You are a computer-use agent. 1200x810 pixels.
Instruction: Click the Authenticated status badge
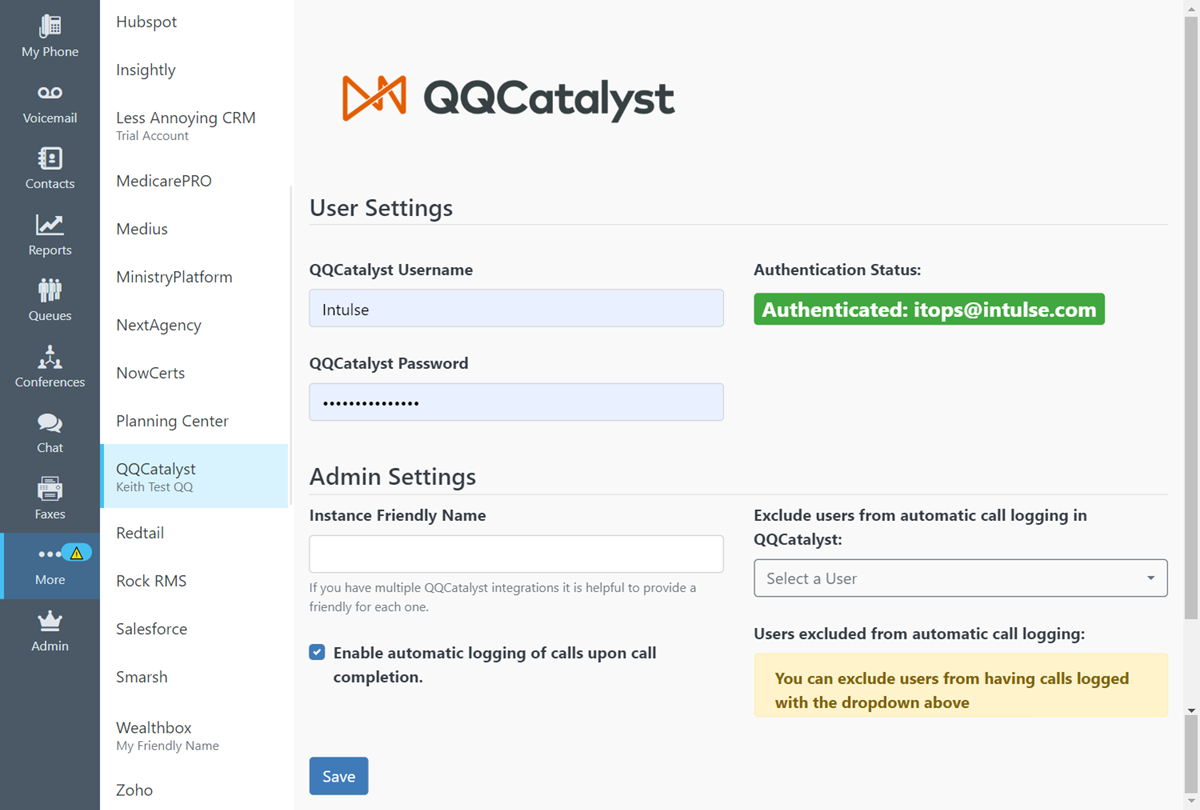929,310
